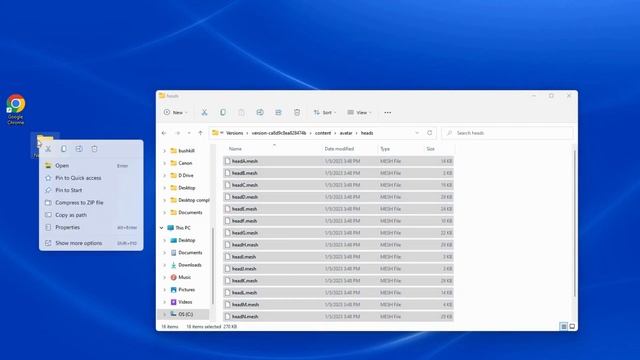Image resolution: width=640 pixels, height=360 pixels.
Task: Click the Copy icon in the context menu
Action: tap(64, 149)
